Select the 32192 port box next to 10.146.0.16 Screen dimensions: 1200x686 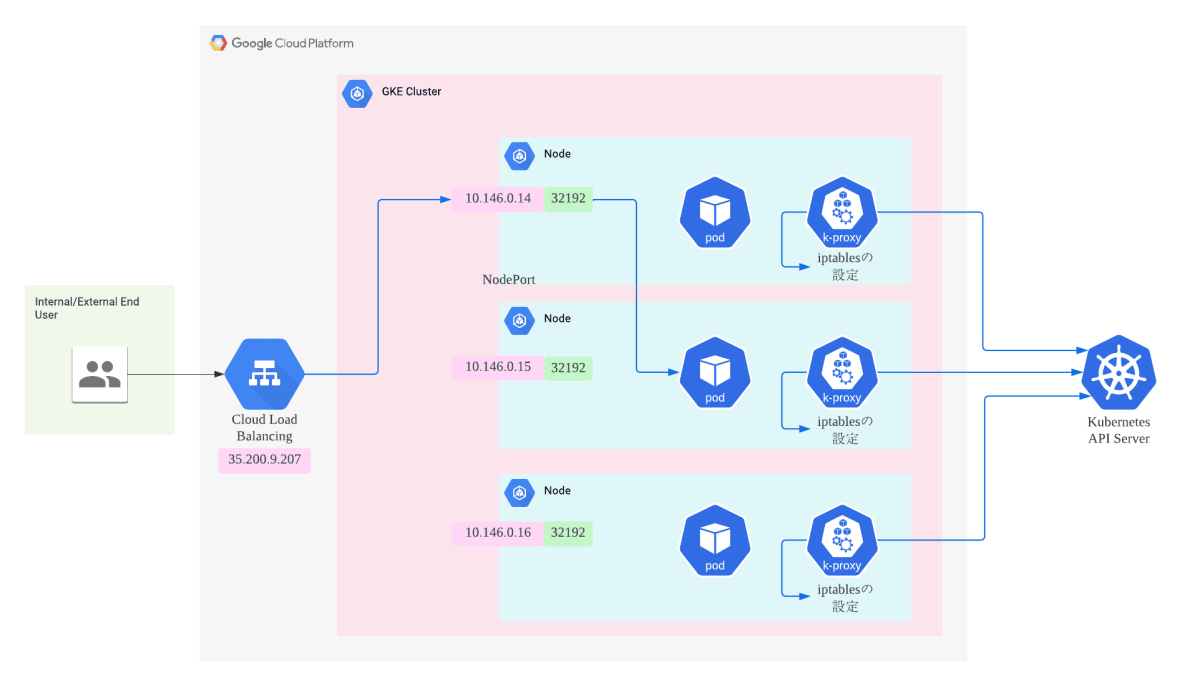(x=568, y=533)
